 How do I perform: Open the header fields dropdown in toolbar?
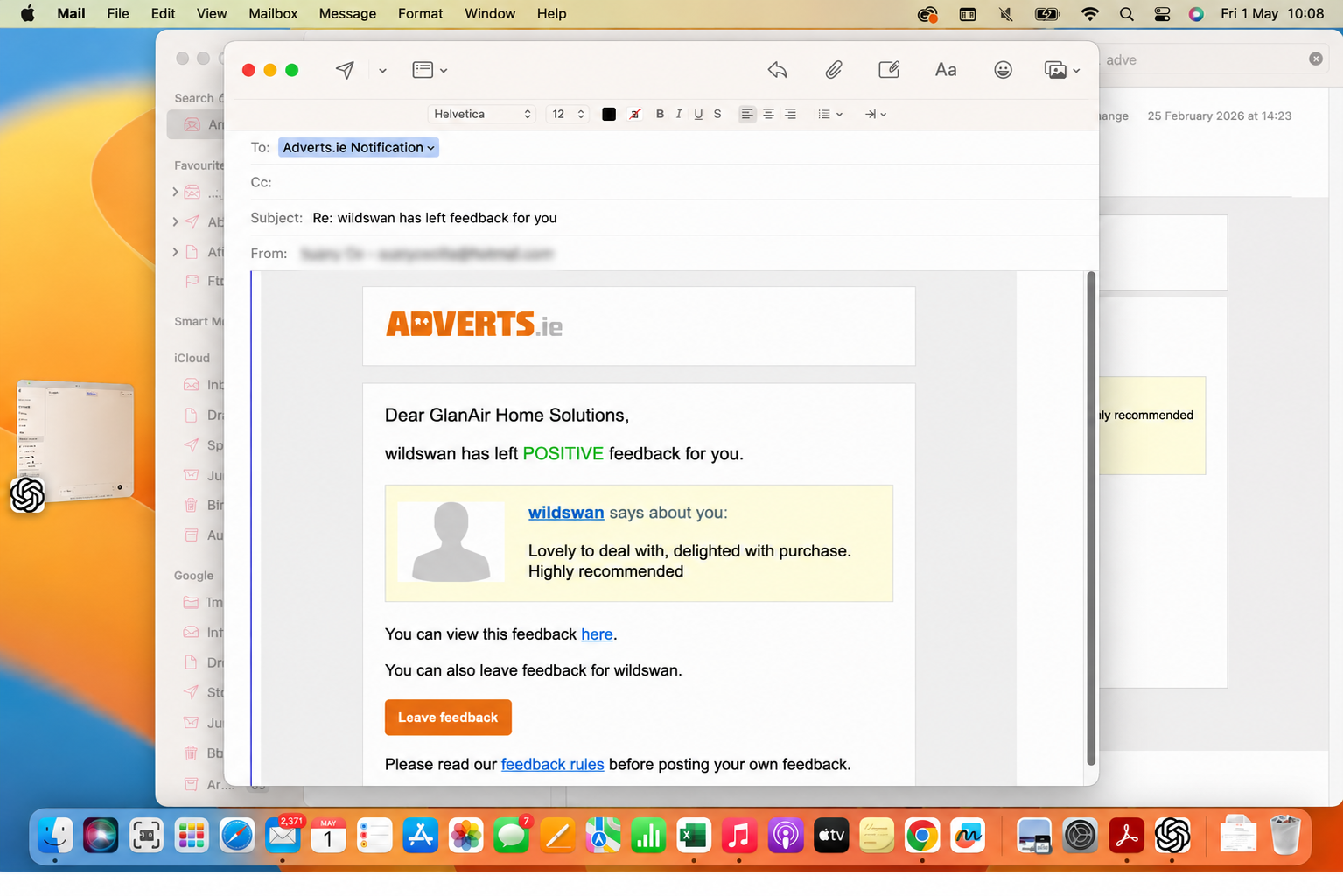coord(430,70)
